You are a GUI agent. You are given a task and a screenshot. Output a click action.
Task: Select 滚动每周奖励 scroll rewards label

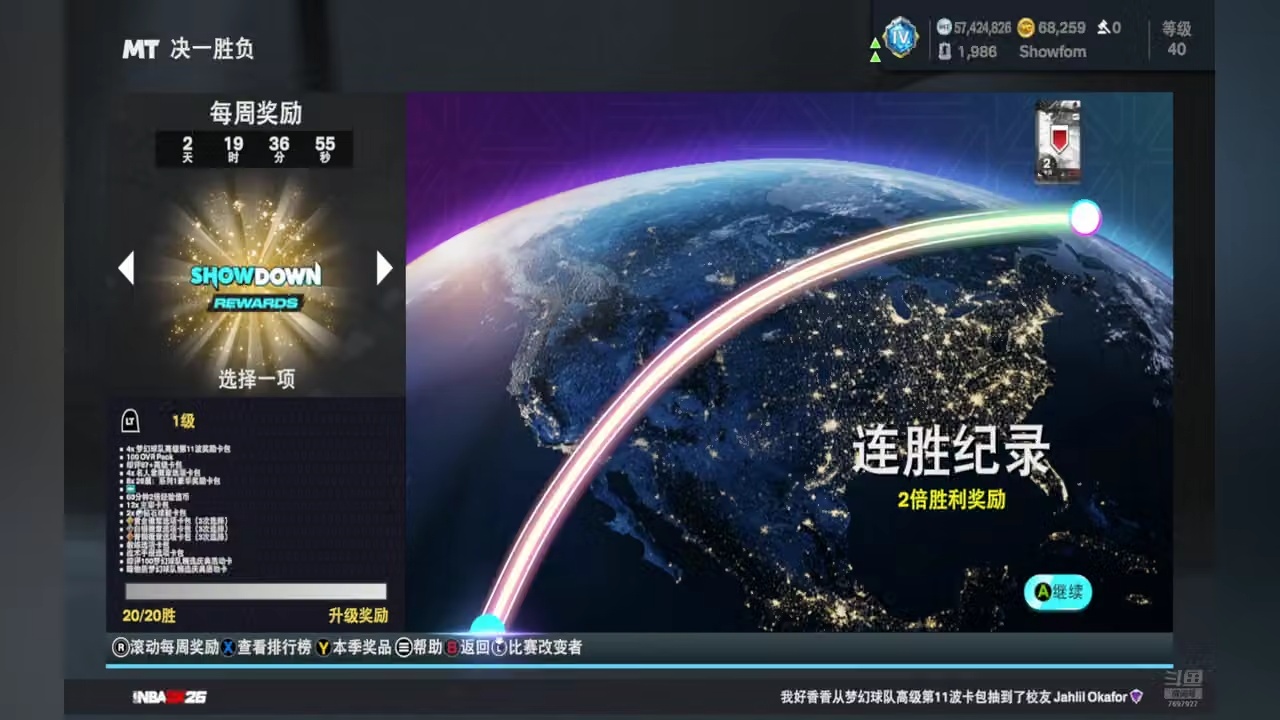(175, 647)
